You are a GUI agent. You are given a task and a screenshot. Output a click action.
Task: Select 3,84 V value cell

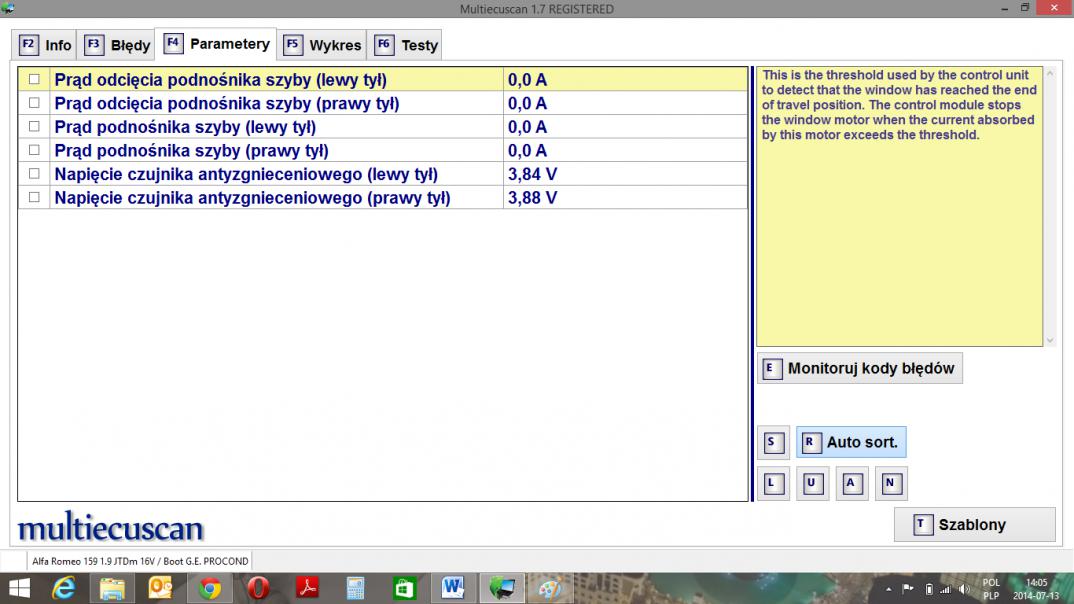[625, 174]
